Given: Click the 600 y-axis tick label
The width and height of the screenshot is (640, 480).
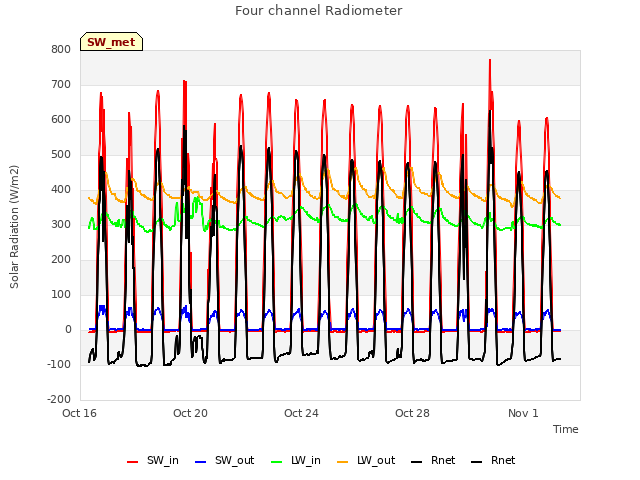Looking at the screenshot, I should coord(61,120).
